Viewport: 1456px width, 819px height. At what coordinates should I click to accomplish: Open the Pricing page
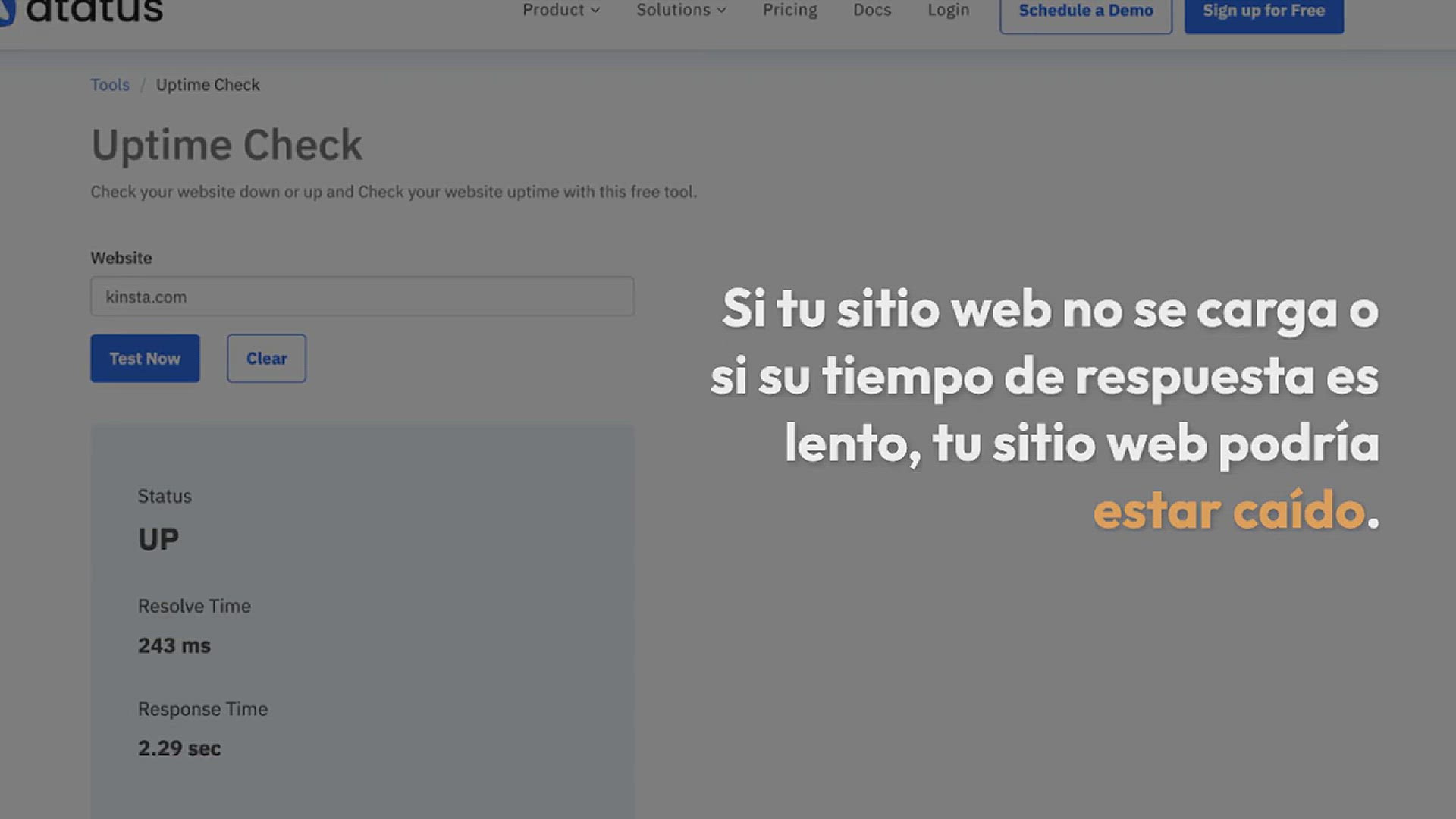point(789,11)
